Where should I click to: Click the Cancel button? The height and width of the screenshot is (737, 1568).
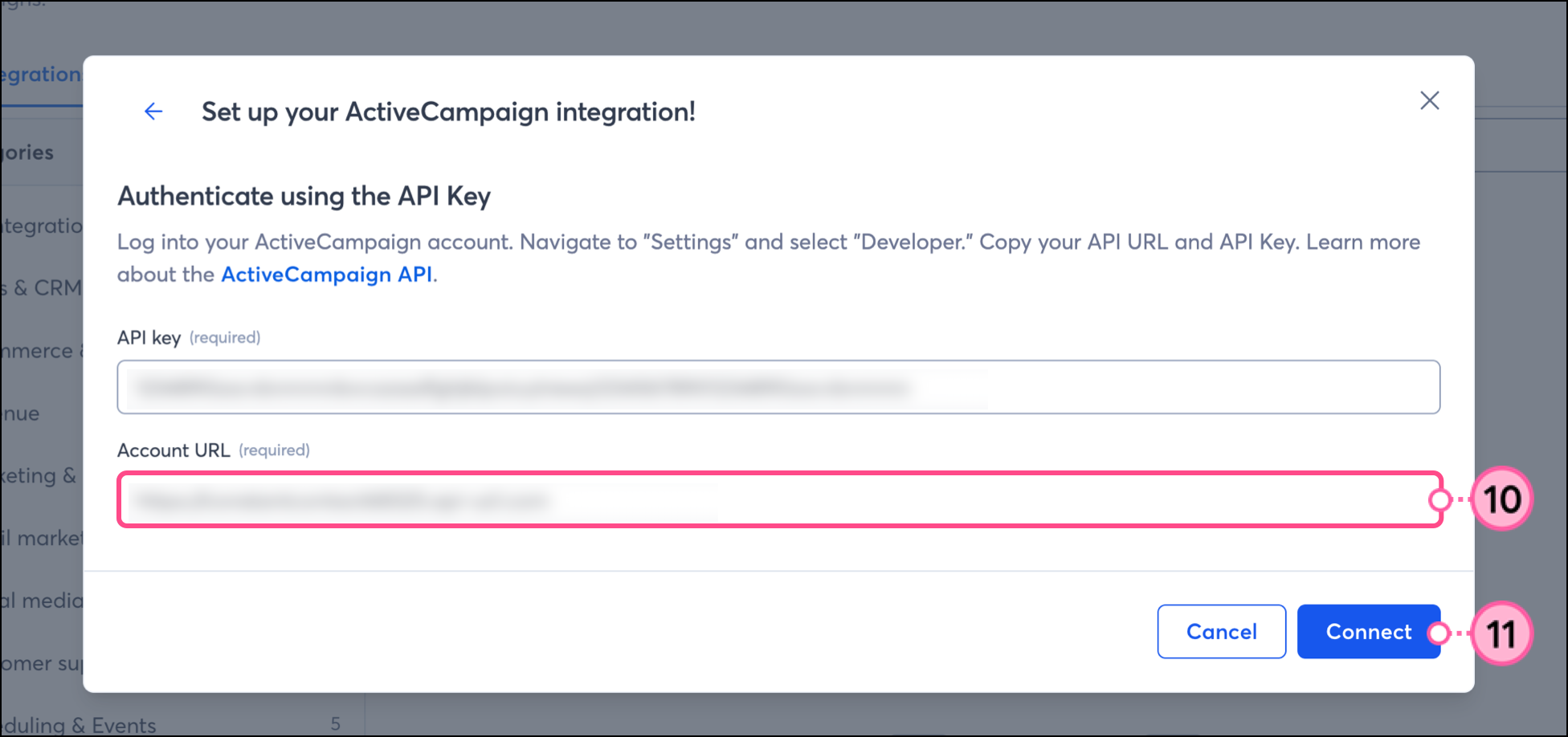pyautogui.click(x=1221, y=632)
